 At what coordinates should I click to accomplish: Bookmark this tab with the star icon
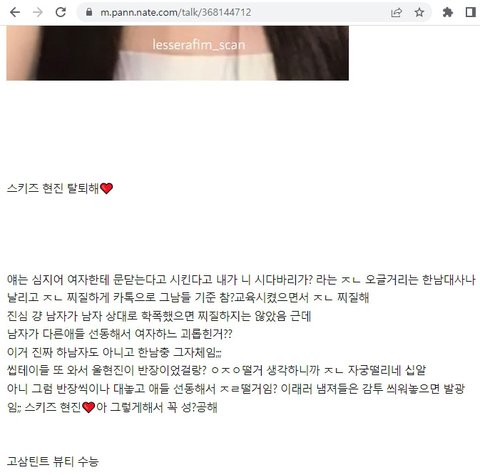419,13
